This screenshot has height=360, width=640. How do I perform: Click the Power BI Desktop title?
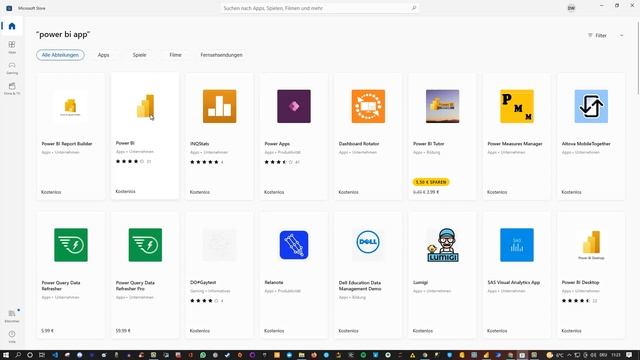580,282
